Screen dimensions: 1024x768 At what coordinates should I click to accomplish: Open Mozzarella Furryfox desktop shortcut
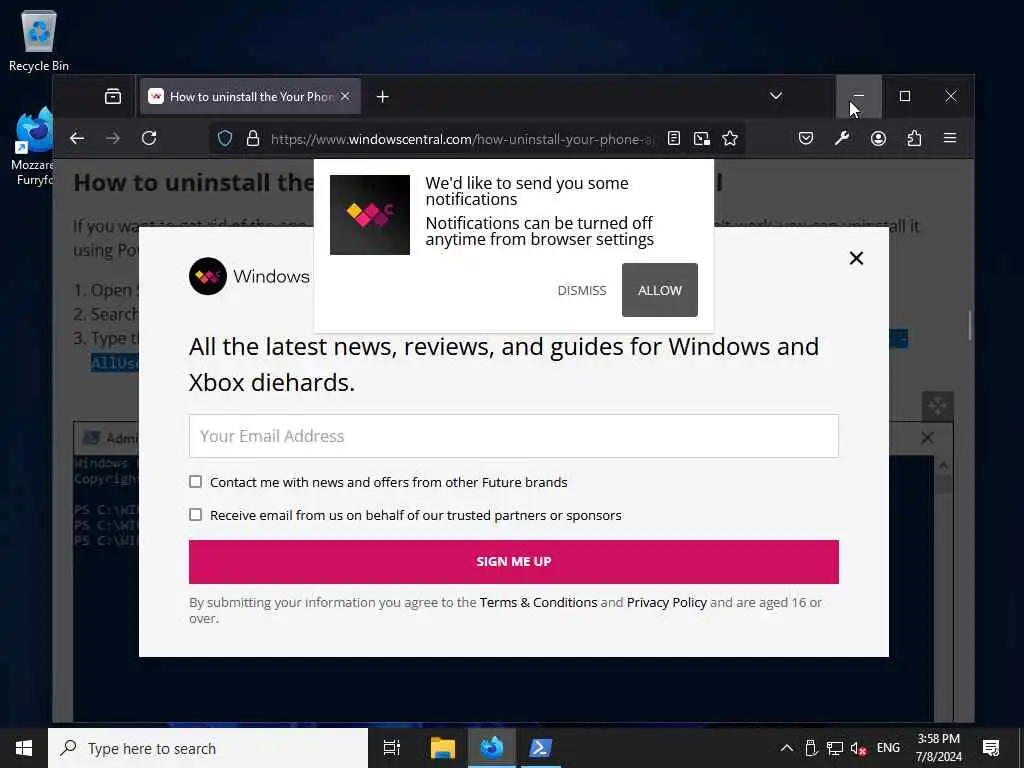[33, 147]
